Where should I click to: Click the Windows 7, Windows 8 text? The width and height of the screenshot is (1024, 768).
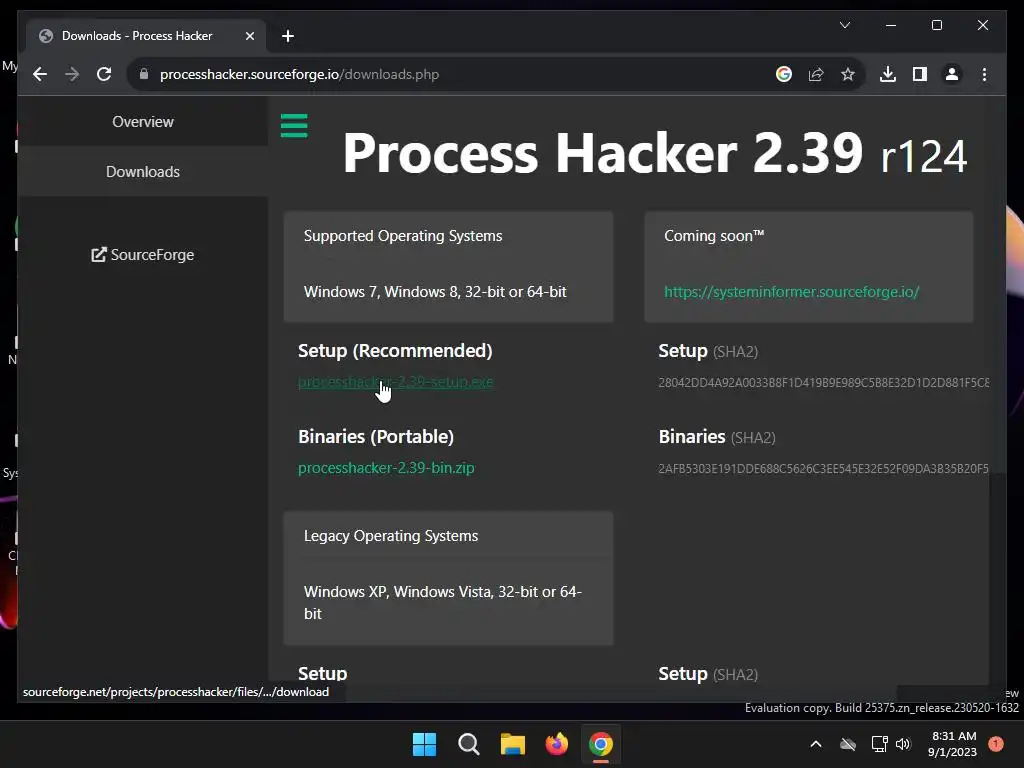pos(435,292)
